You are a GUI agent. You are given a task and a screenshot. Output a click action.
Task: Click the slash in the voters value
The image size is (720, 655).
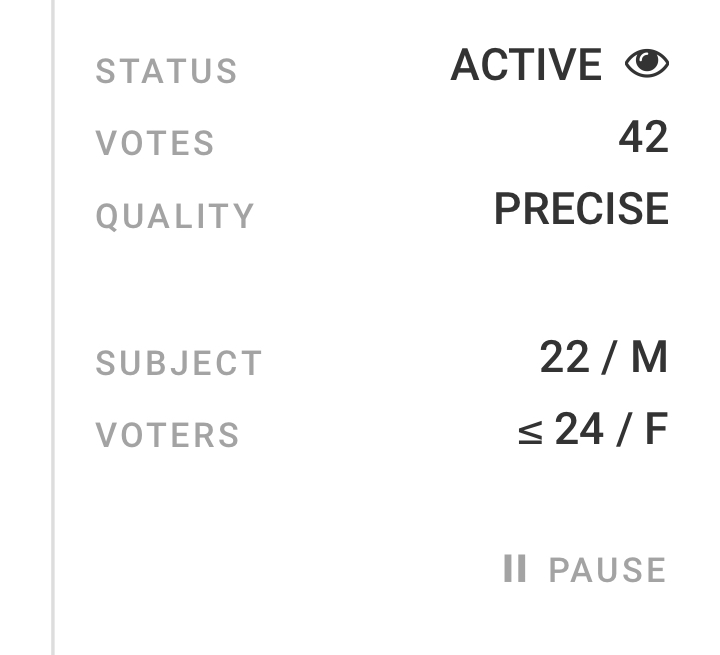tap(623, 431)
